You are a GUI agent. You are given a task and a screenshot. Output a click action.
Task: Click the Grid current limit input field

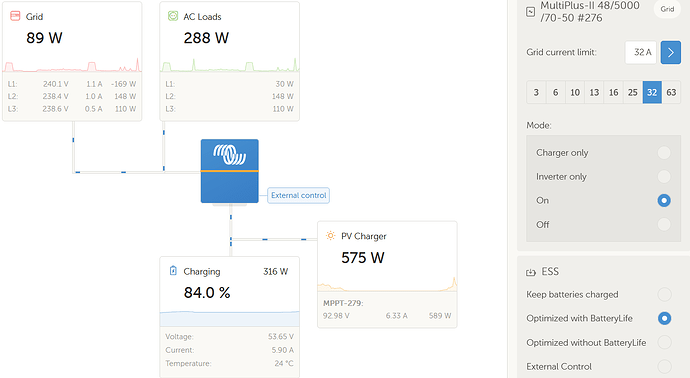click(641, 52)
